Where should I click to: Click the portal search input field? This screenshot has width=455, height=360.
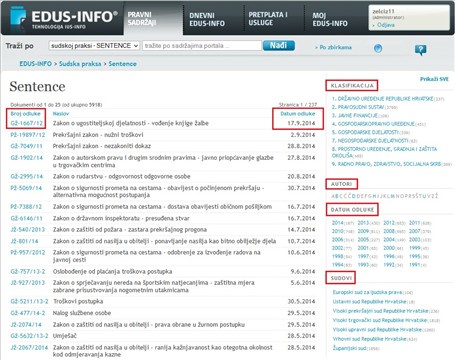point(202,46)
